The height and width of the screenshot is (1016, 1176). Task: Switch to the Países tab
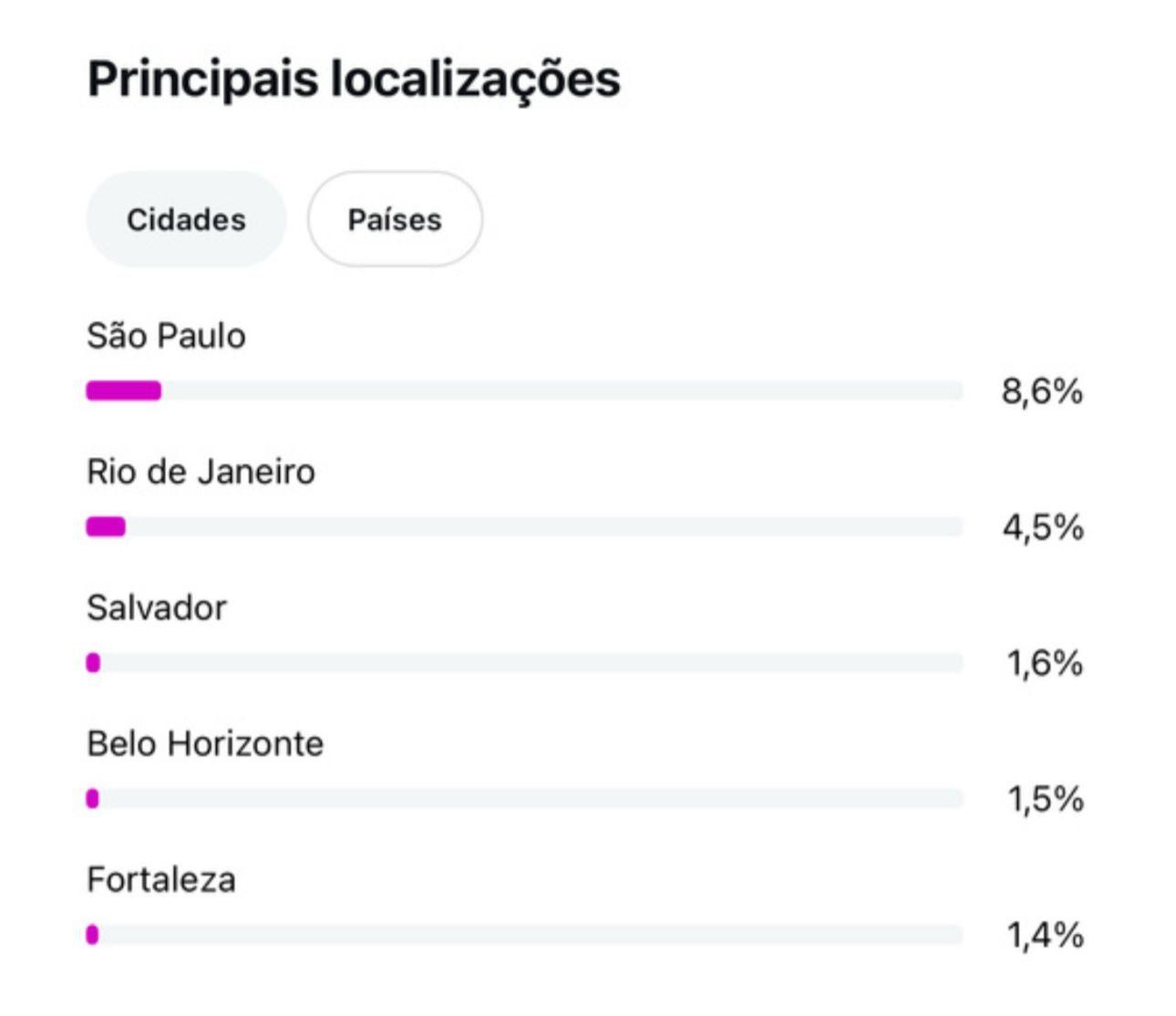coord(394,220)
